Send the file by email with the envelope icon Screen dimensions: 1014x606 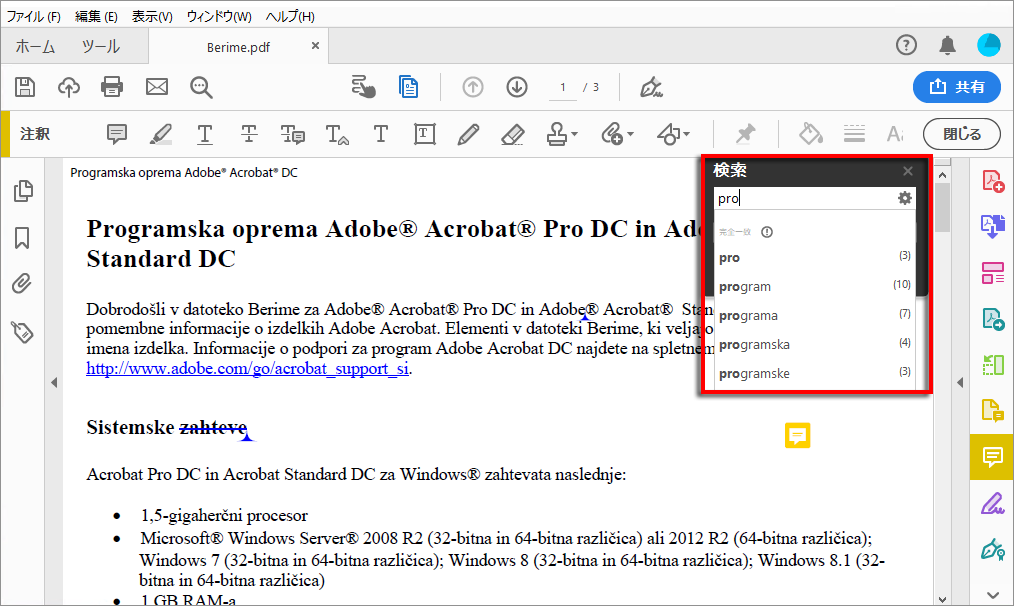156,87
